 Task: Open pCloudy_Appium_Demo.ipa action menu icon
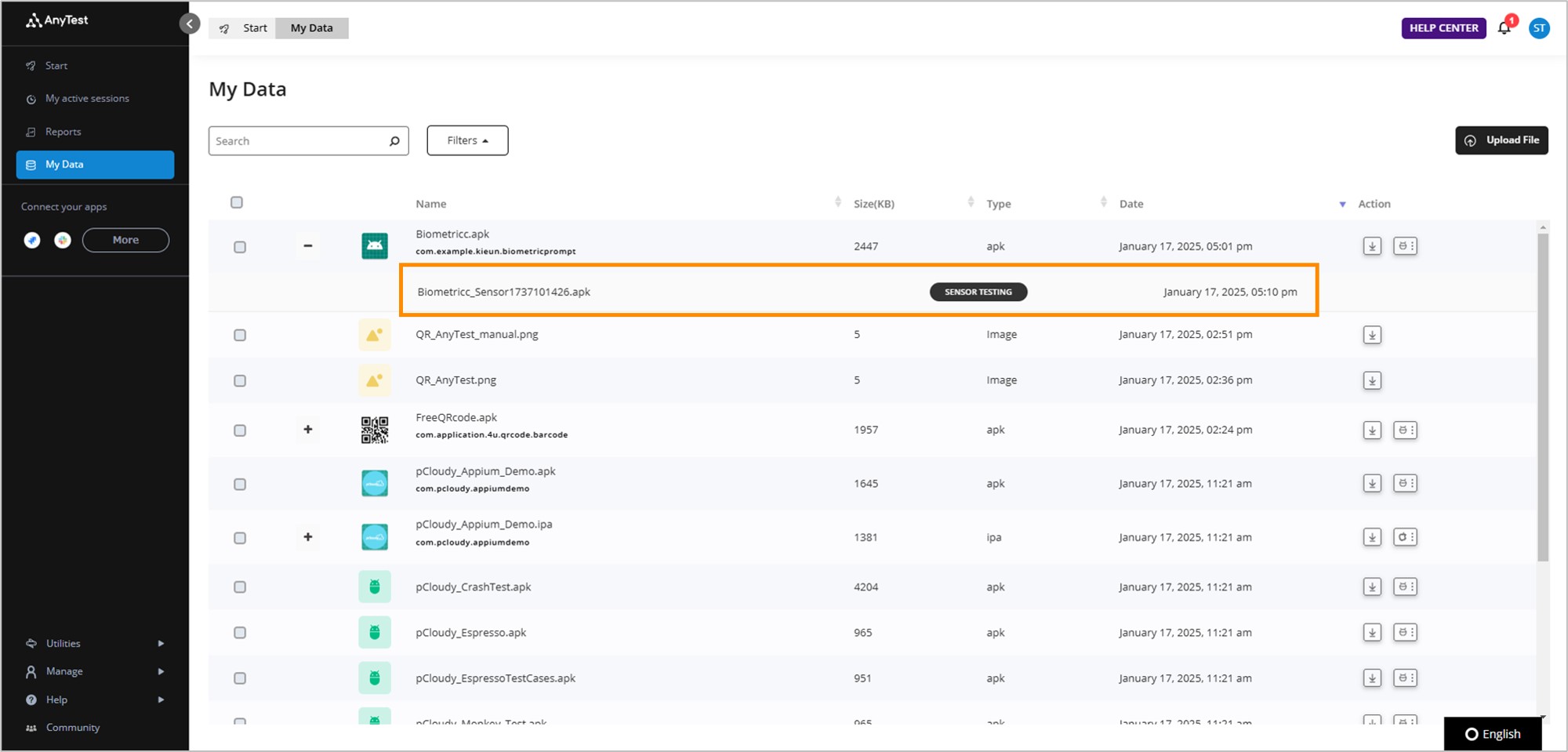(1405, 537)
